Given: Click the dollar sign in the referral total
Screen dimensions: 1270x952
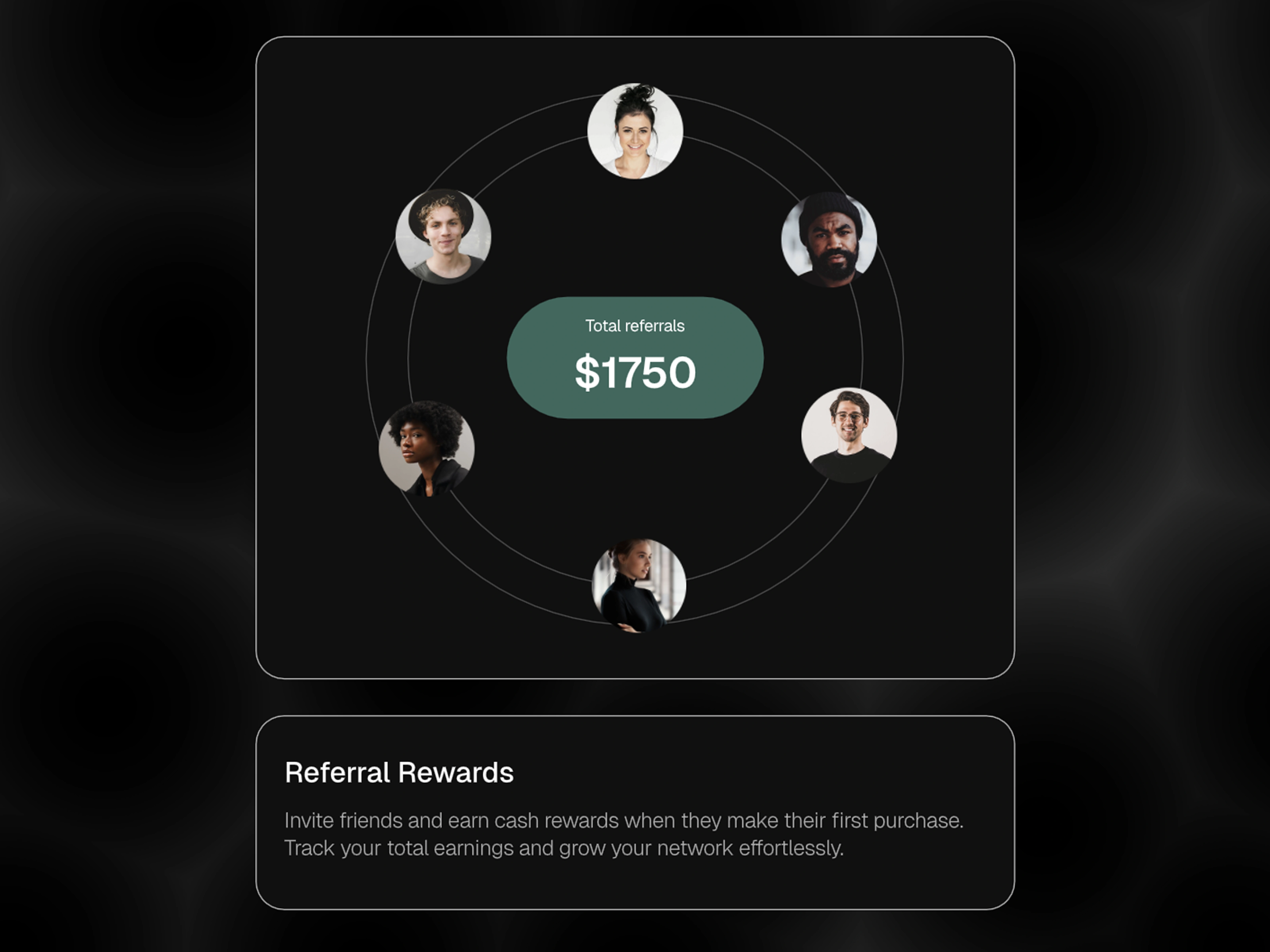Looking at the screenshot, I should 587,372.
